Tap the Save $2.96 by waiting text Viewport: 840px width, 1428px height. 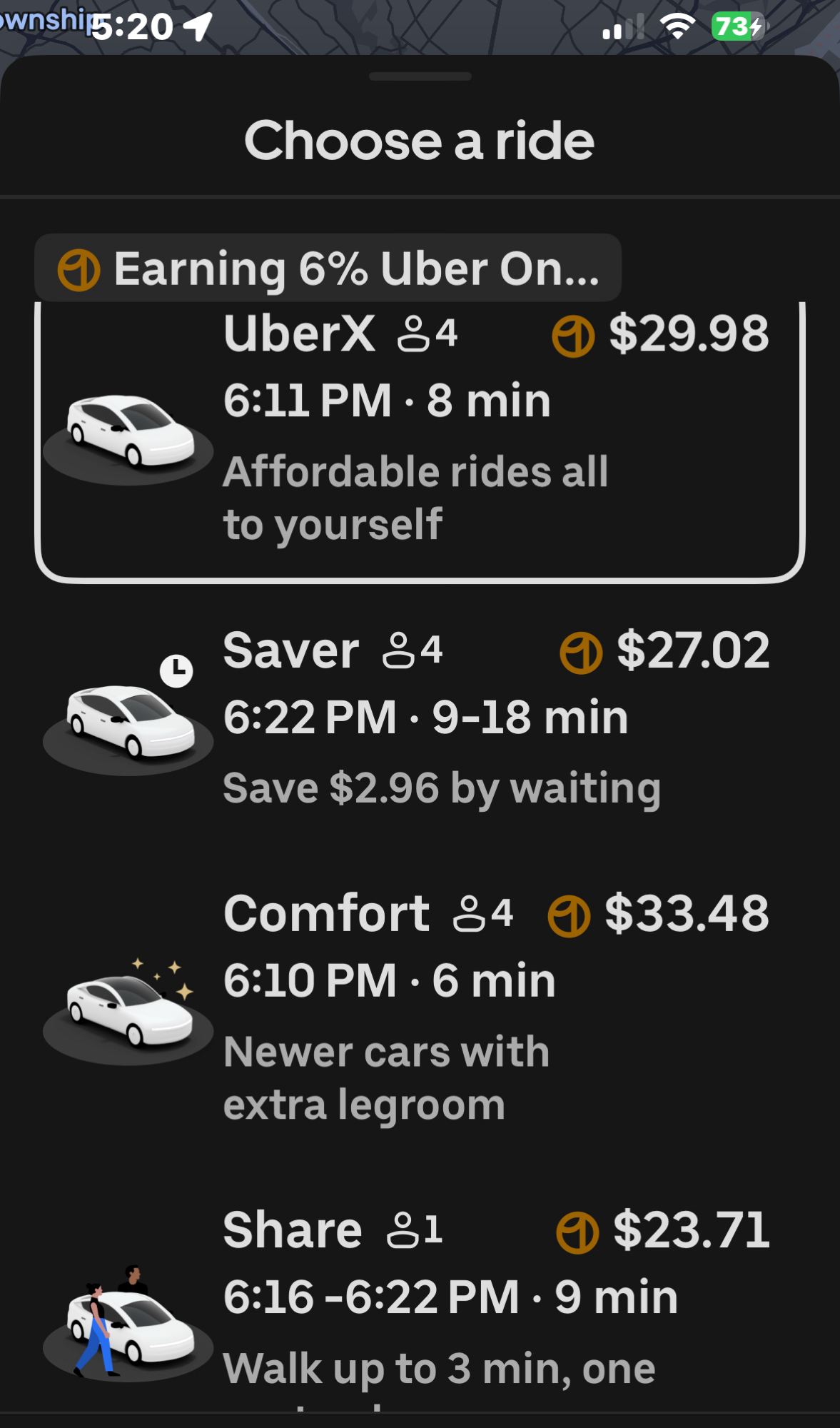442,789
